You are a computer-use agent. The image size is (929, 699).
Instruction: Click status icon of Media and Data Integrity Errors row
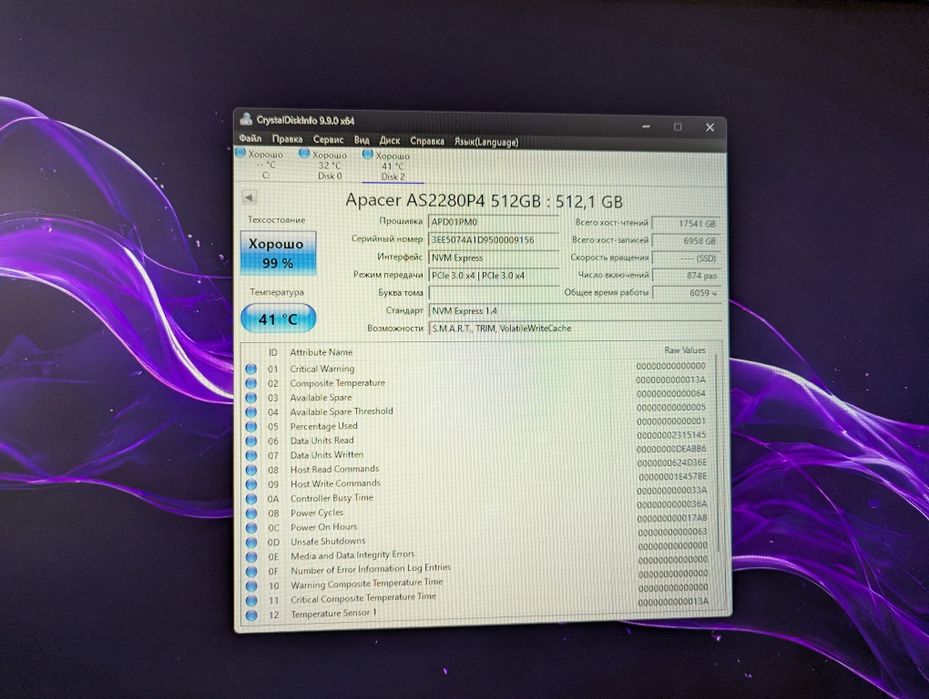251,557
